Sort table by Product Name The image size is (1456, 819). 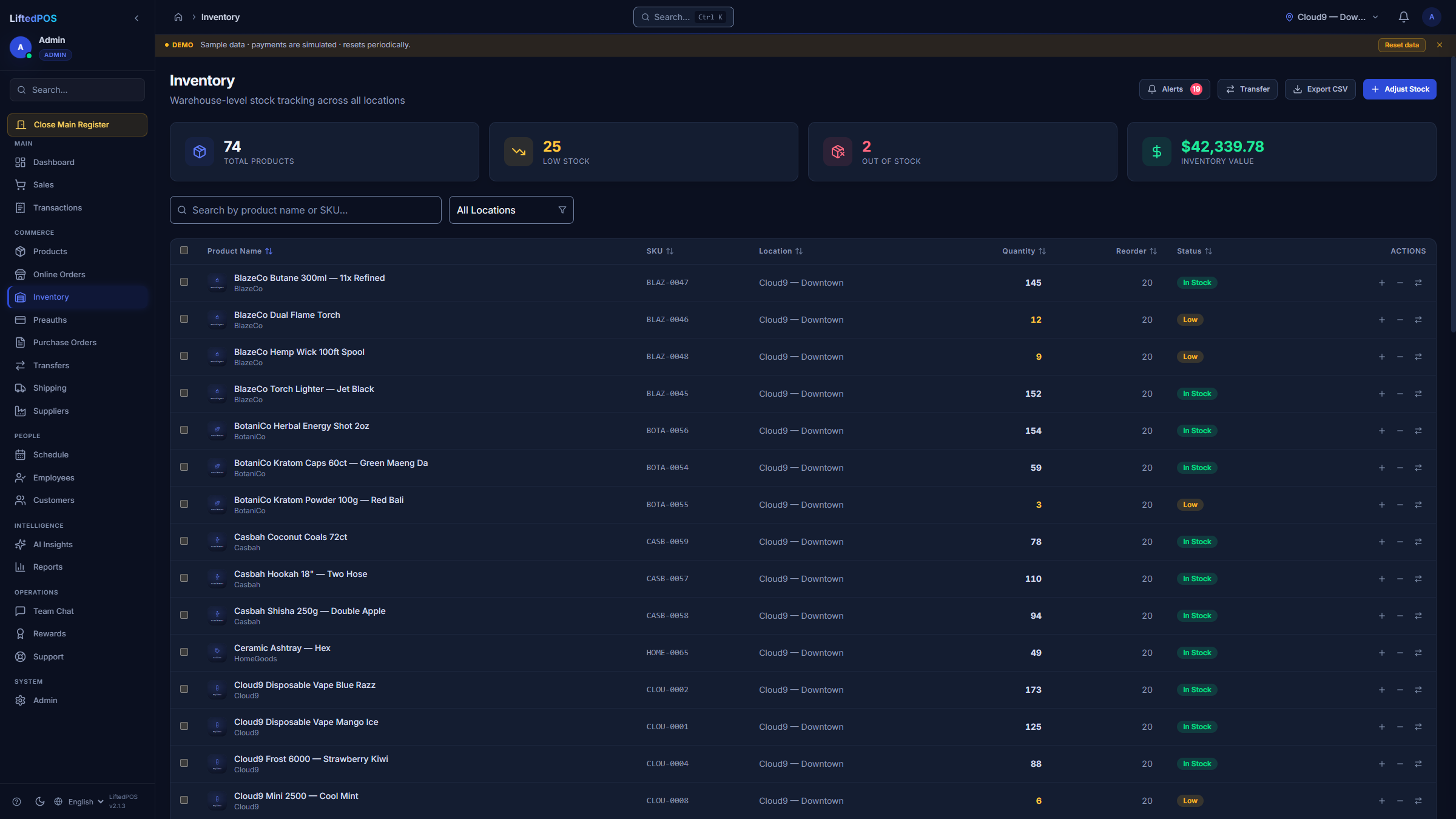[240, 251]
